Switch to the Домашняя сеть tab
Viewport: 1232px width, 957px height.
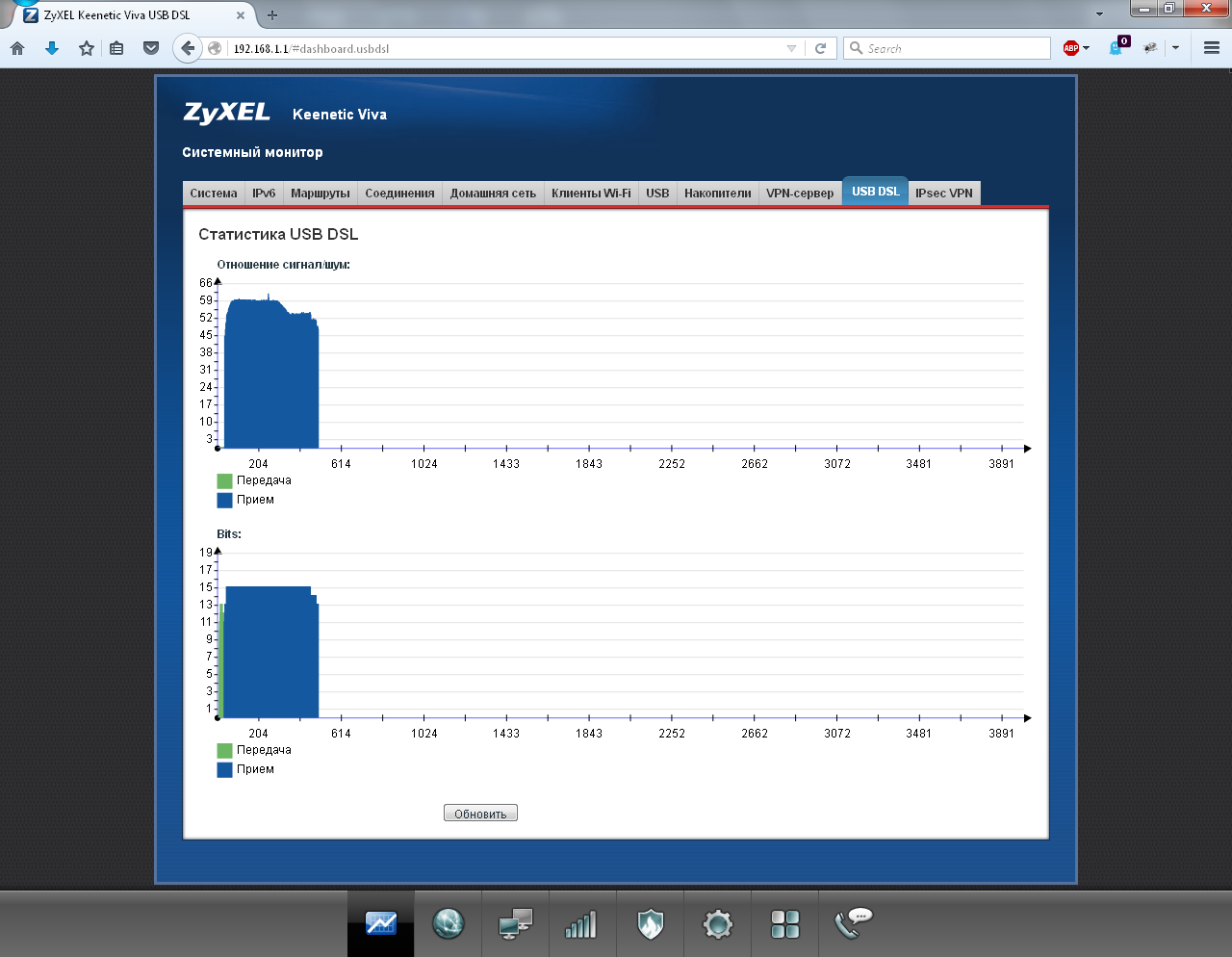pos(493,194)
